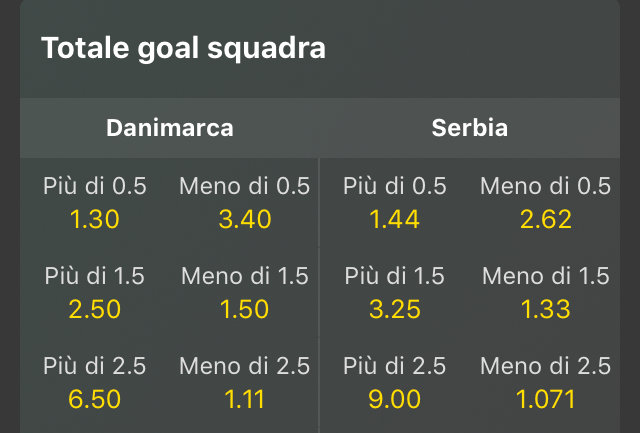Pick Danimarca Meno di 0.5 at 3.40
Screen dimensions: 640x433
coord(244,203)
